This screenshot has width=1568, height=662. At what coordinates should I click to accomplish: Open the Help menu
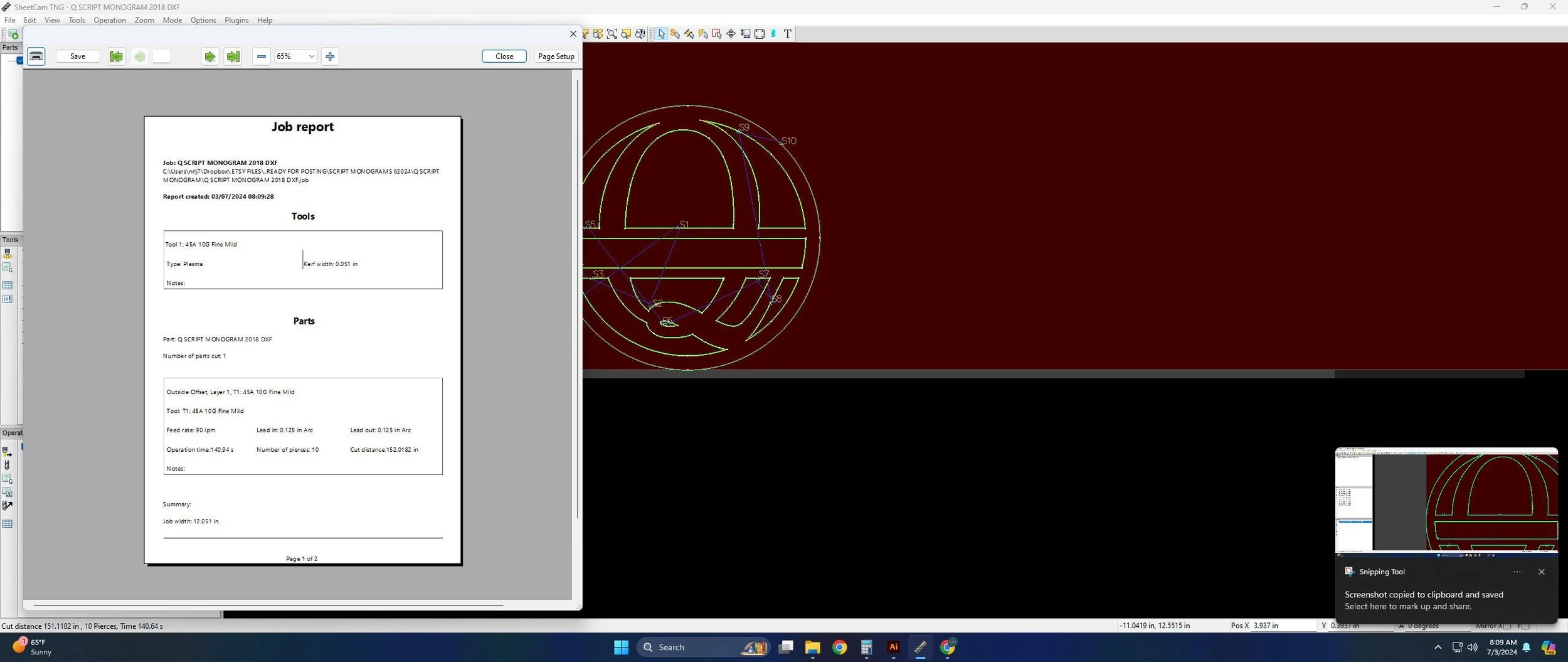coord(265,20)
